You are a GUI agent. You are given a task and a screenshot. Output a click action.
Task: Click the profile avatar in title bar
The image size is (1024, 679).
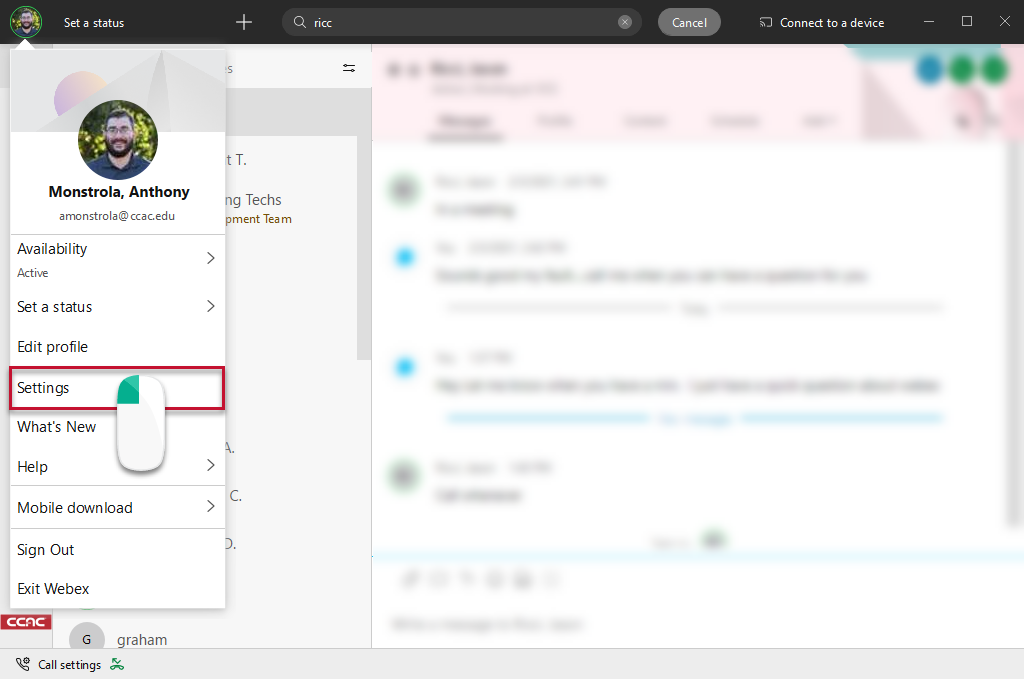26,22
